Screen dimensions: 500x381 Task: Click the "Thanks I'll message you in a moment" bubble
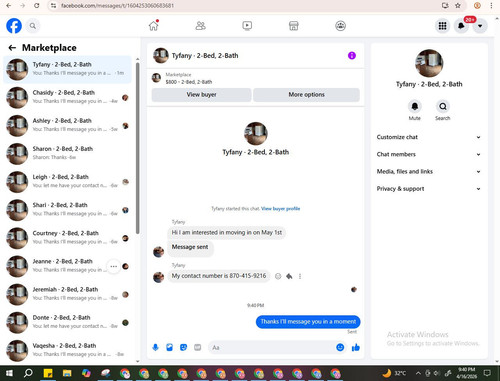click(308, 322)
